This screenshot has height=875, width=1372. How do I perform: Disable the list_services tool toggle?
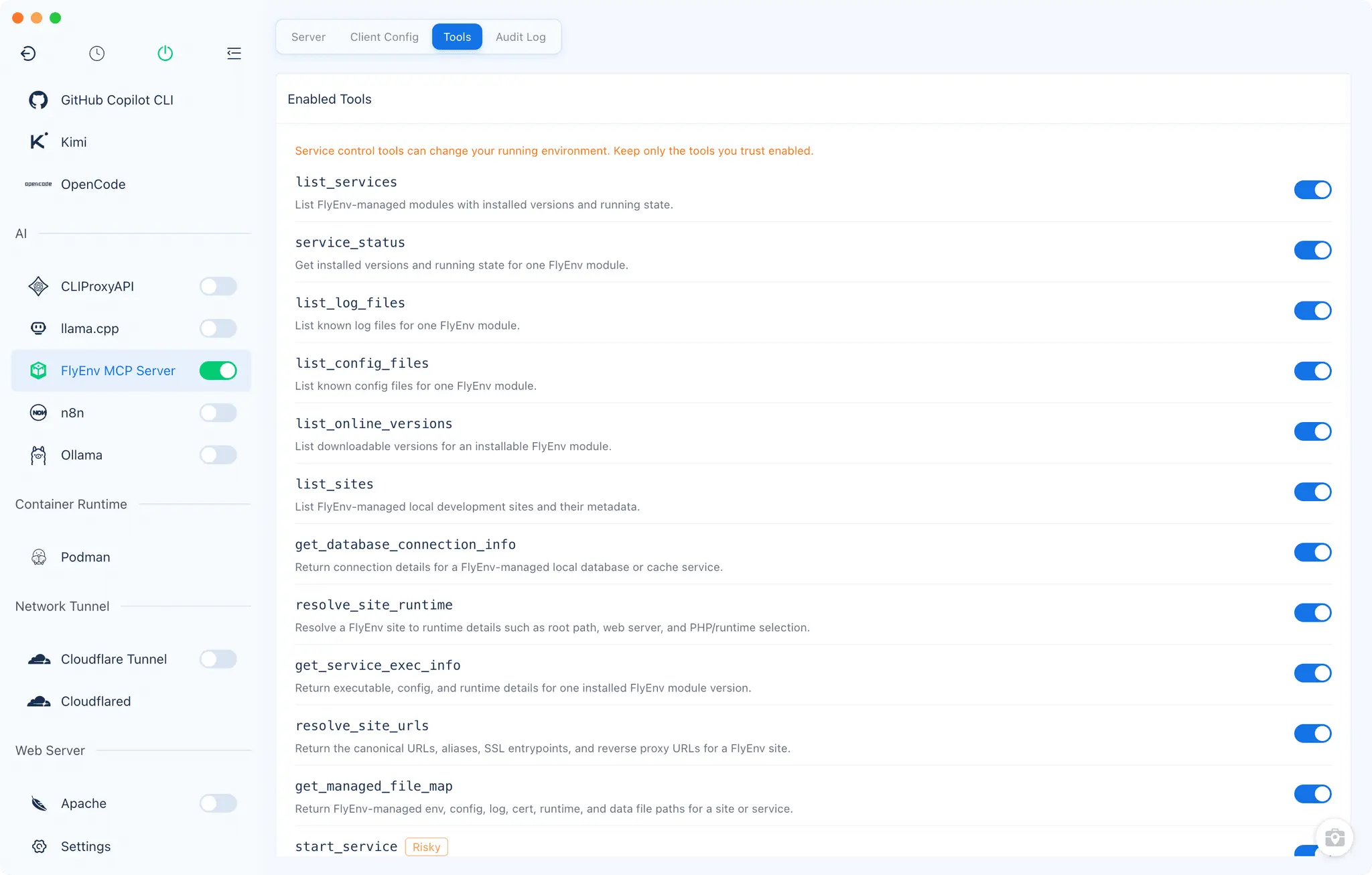tap(1312, 190)
